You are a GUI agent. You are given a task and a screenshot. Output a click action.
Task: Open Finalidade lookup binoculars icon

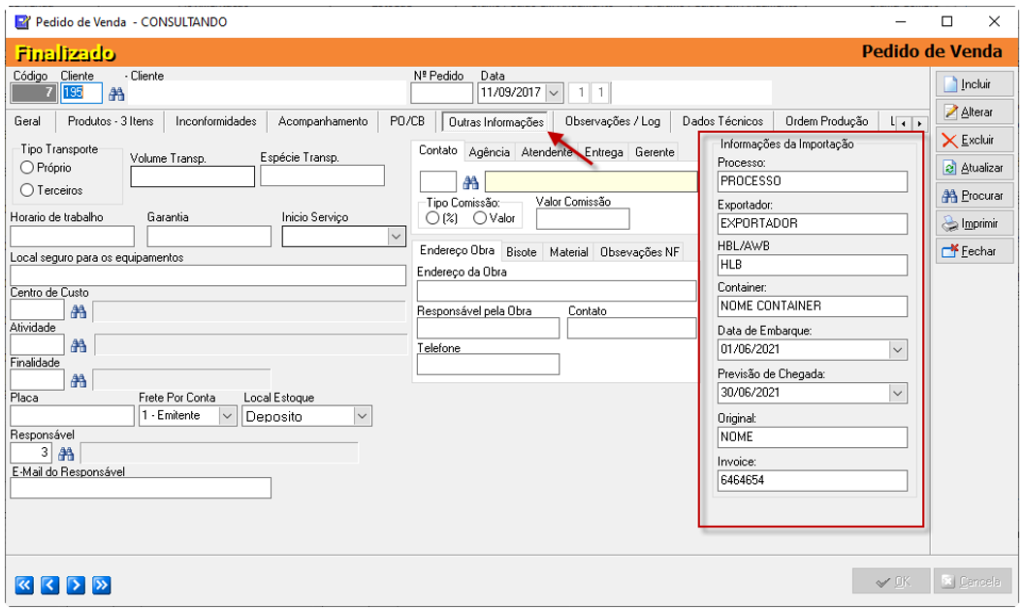click(78, 380)
